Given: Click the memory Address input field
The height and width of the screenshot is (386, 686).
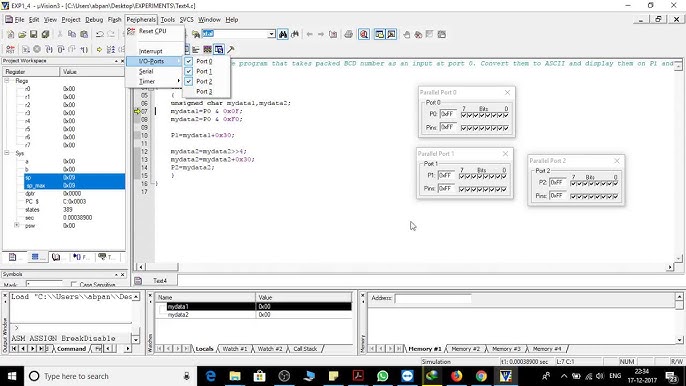Looking at the screenshot, I should (x=433, y=298).
